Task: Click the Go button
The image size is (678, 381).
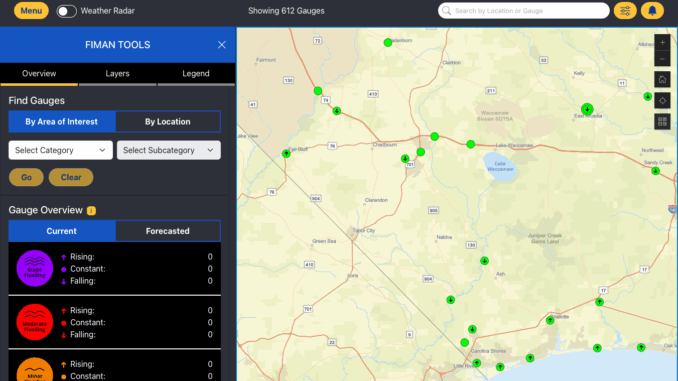Action: (26, 177)
